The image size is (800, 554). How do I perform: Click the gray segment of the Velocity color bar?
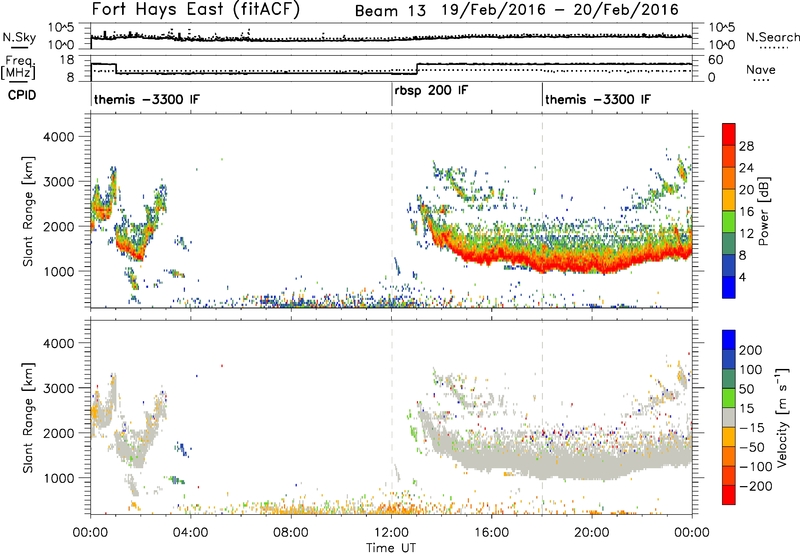729,417
